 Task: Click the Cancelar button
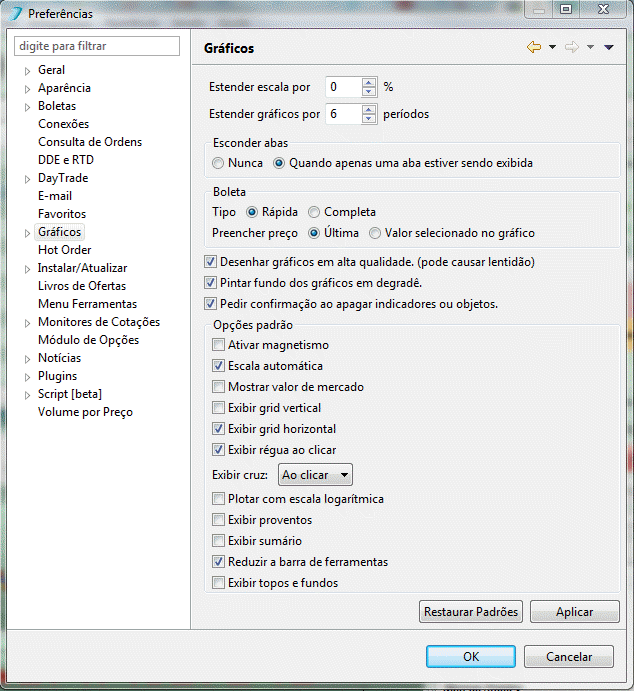[x=569, y=657]
